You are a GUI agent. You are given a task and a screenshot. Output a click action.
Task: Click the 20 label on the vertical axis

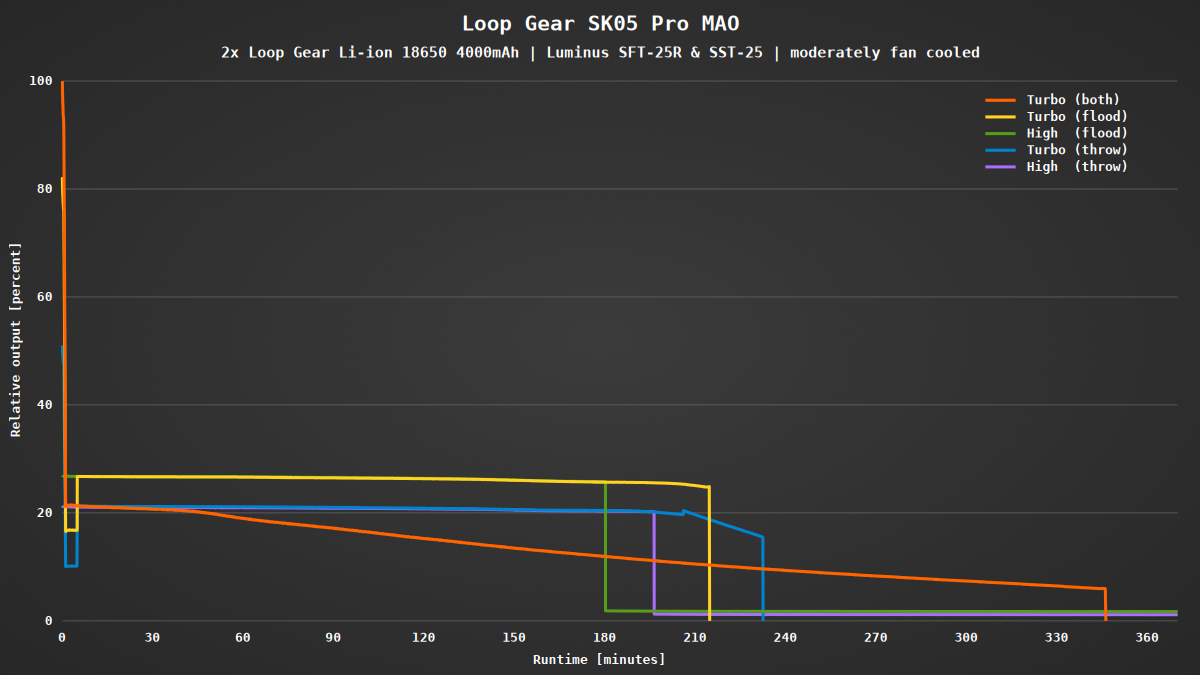(45, 513)
